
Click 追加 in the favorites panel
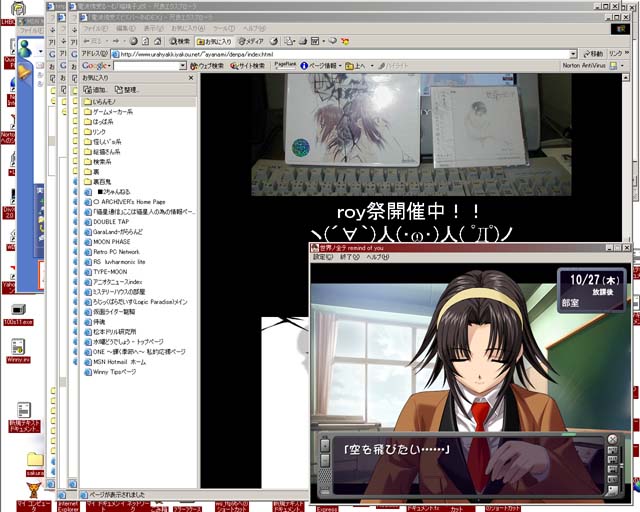point(94,90)
